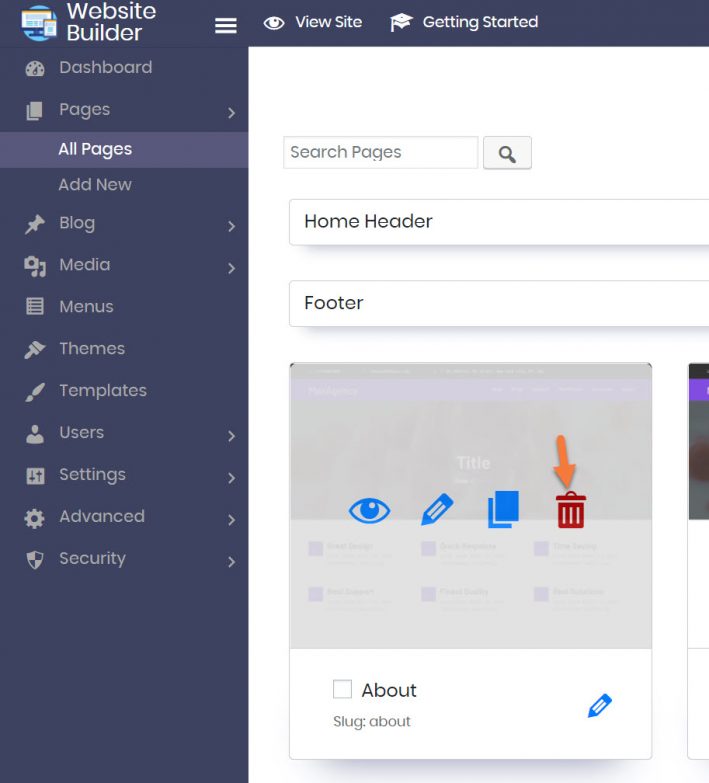Open the Home Header row
The width and height of the screenshot is (709, 783).
(x=499, y=222)
